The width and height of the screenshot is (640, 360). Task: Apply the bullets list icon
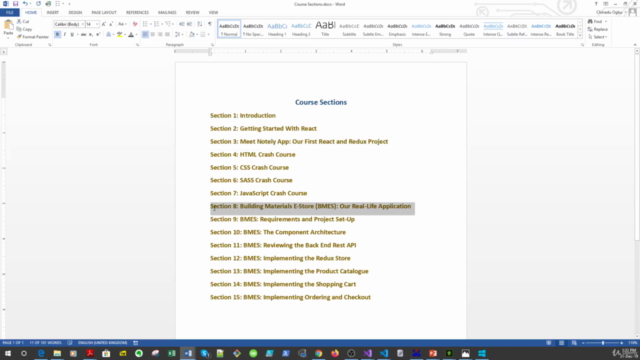click(145, 24)
